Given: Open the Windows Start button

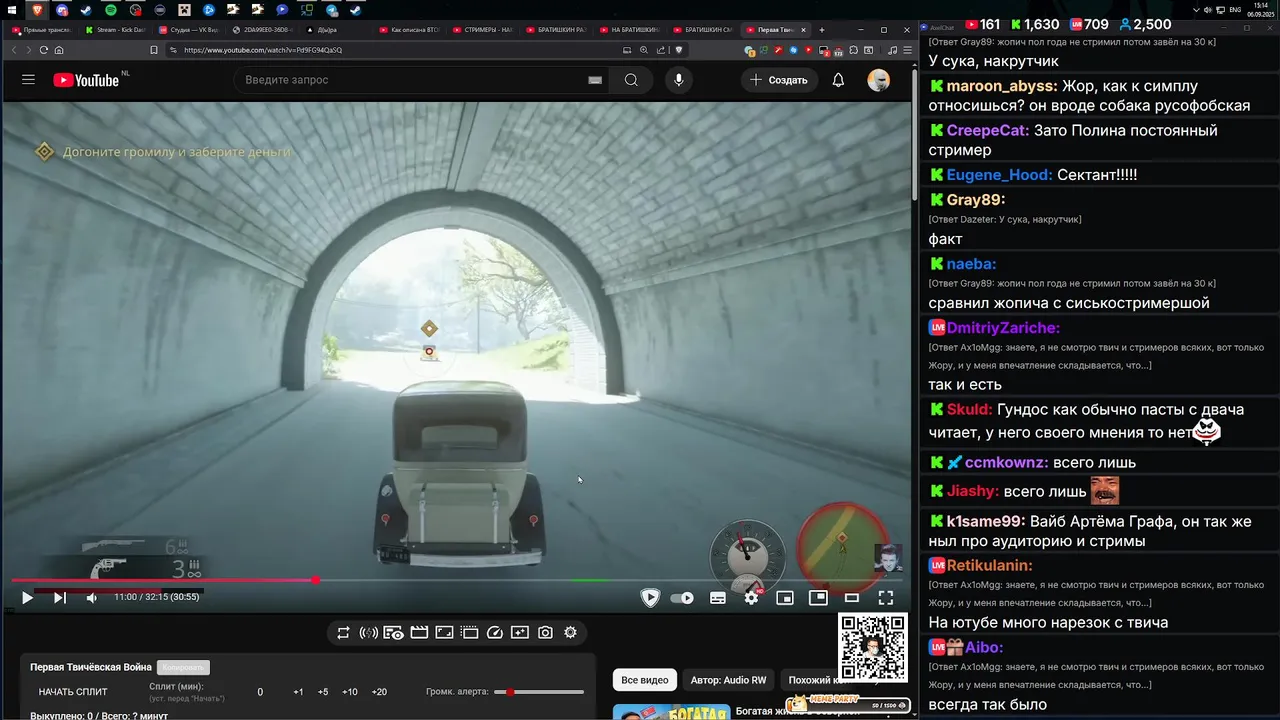Looking at the screenshot, I should pyautogui.click(x=11, y=10).
